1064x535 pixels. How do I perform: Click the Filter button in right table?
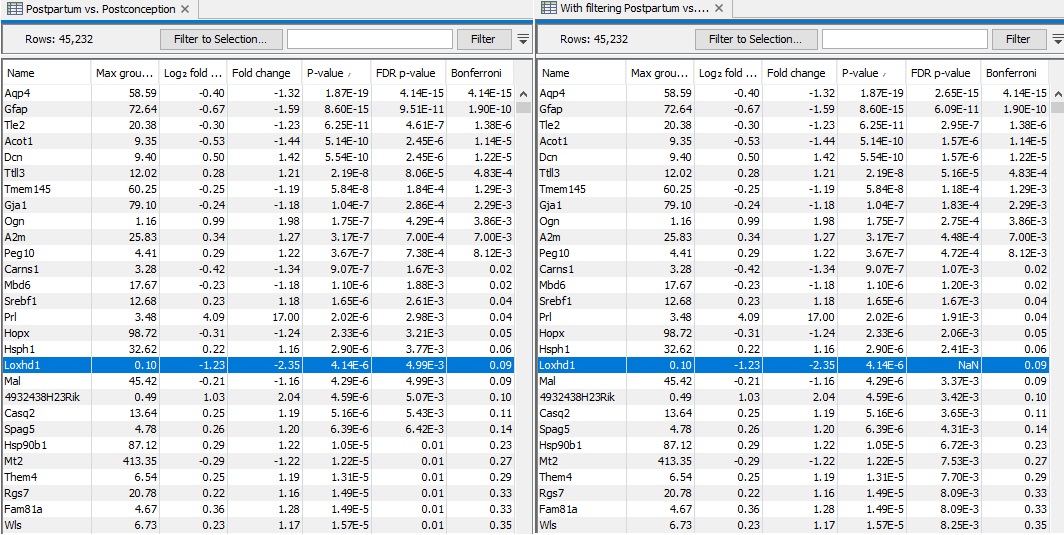[1018, 39]
